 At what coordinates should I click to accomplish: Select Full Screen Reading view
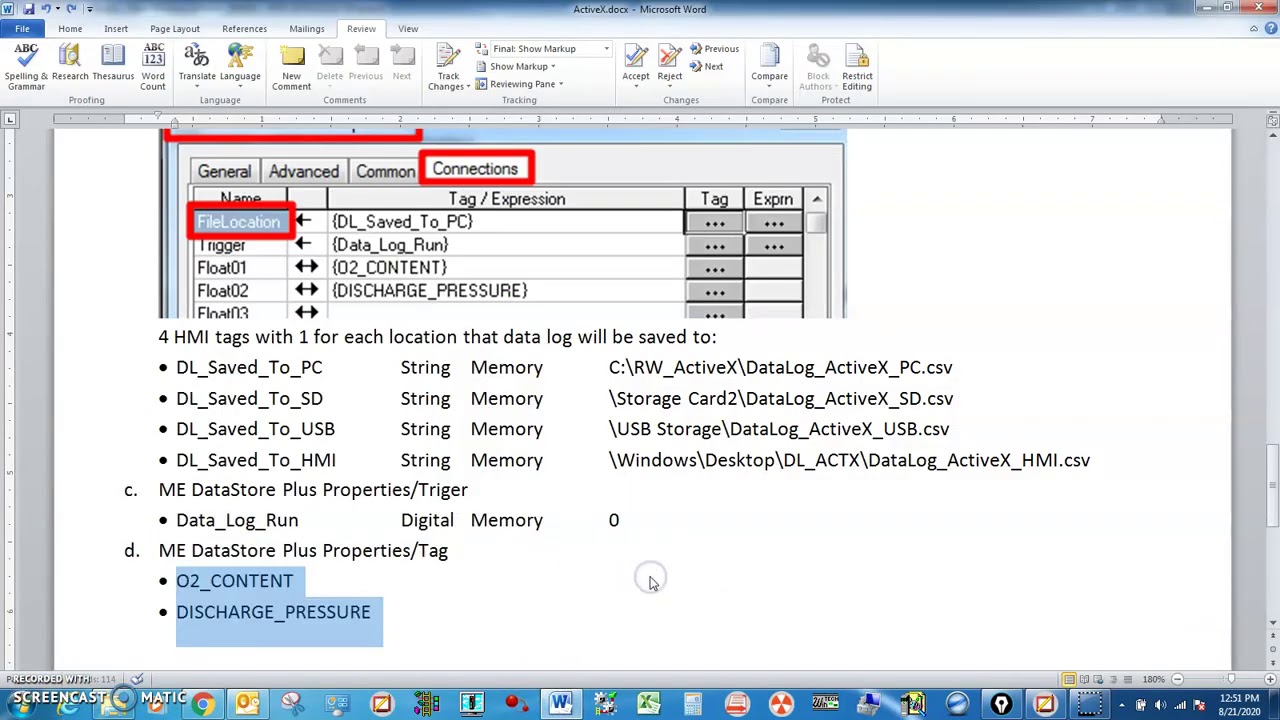coord(1084,680)
